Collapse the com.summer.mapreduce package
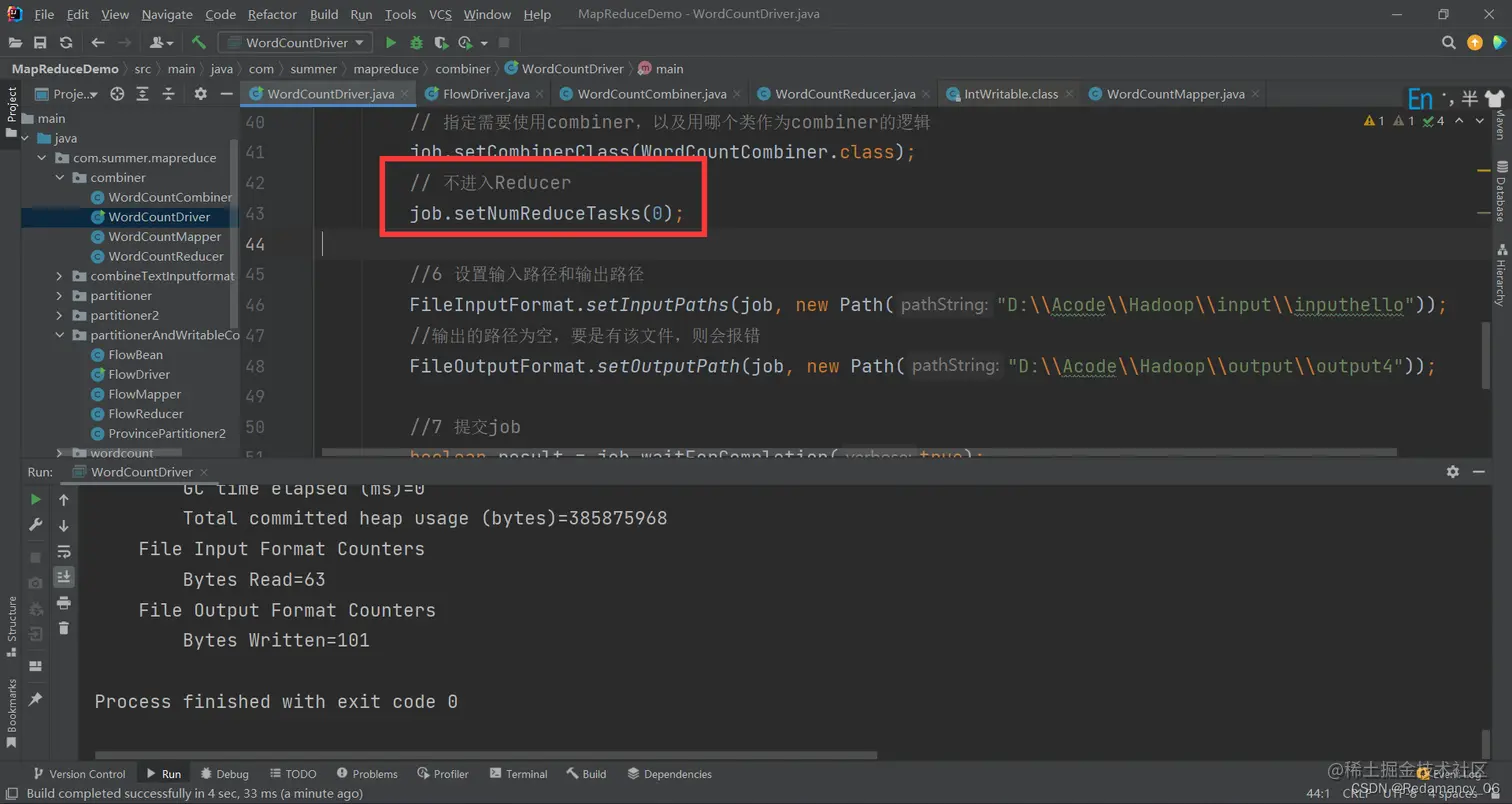The height and width of the screenshot is (804, 1512). coord(41,158)
